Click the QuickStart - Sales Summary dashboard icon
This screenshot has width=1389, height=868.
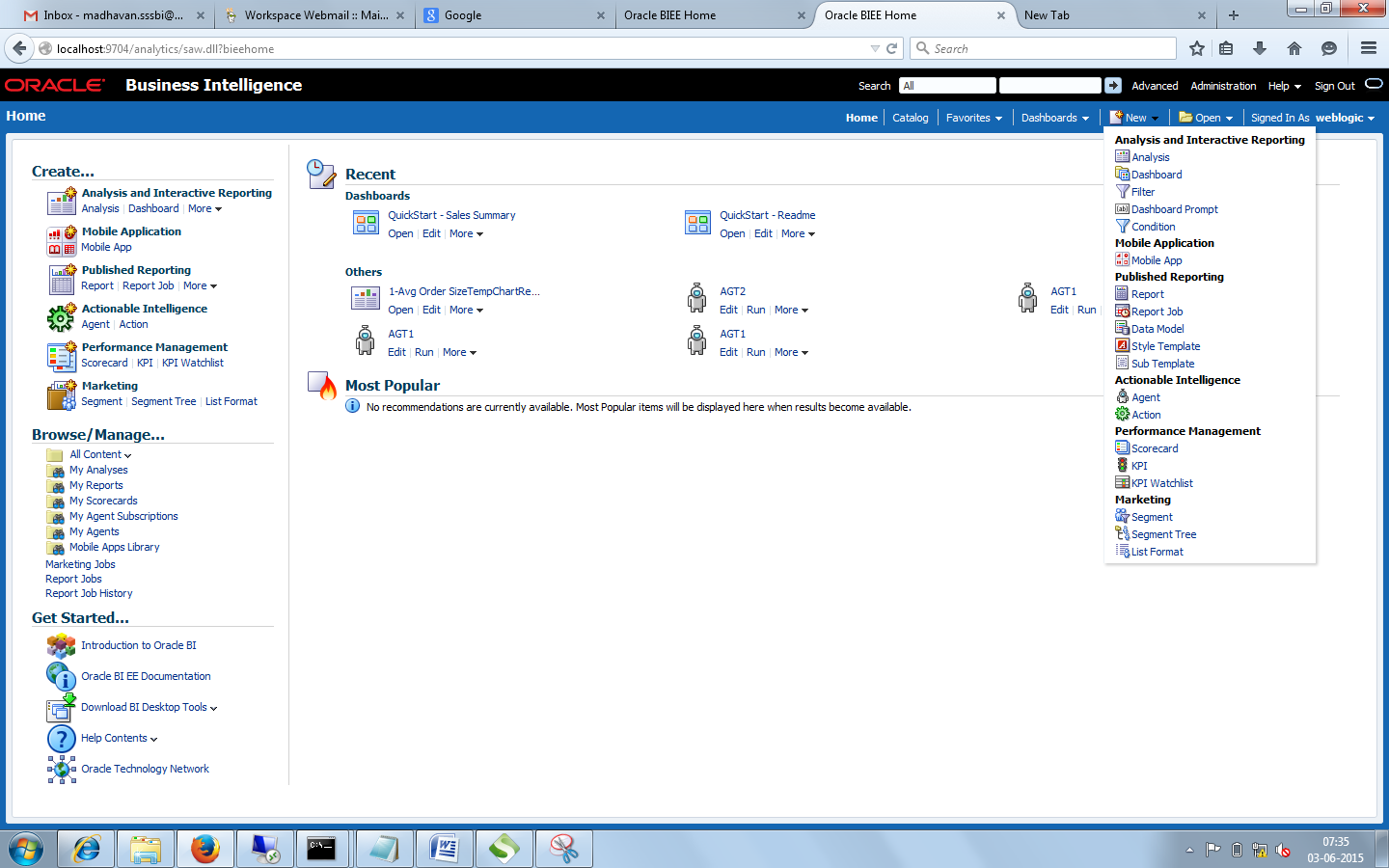pyautogui.click(x=366, y=223)
